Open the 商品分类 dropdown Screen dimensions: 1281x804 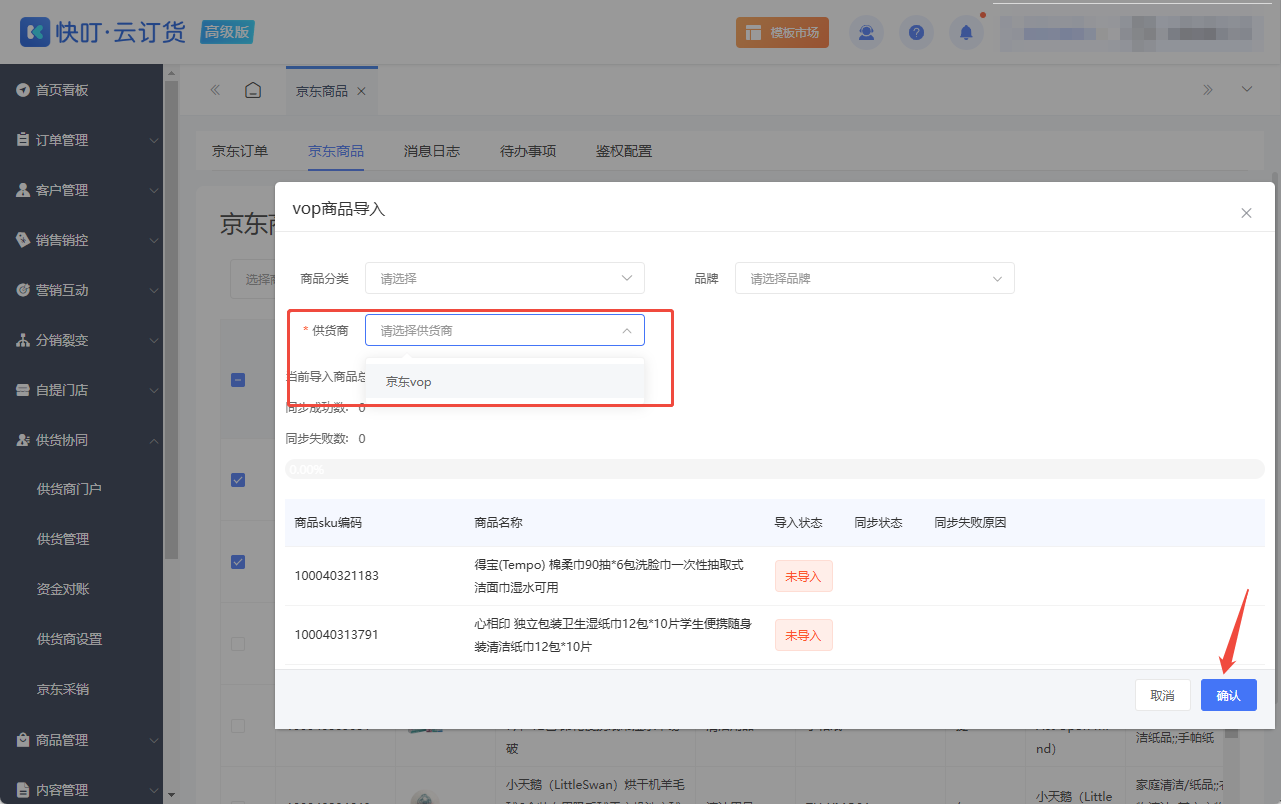[505, 278]
